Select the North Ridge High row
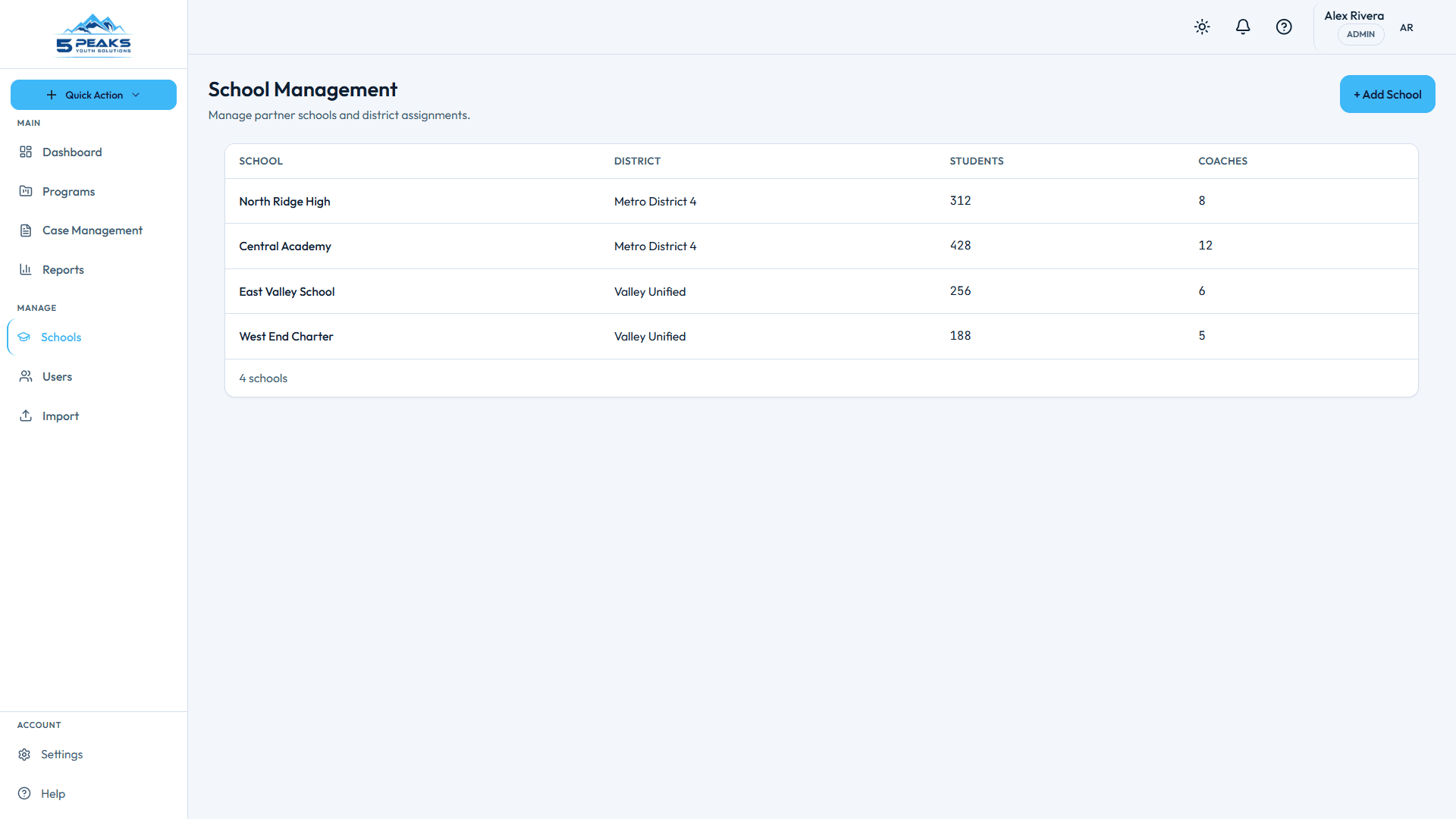This screenshot has width=1456, height=819. point(821,201)
